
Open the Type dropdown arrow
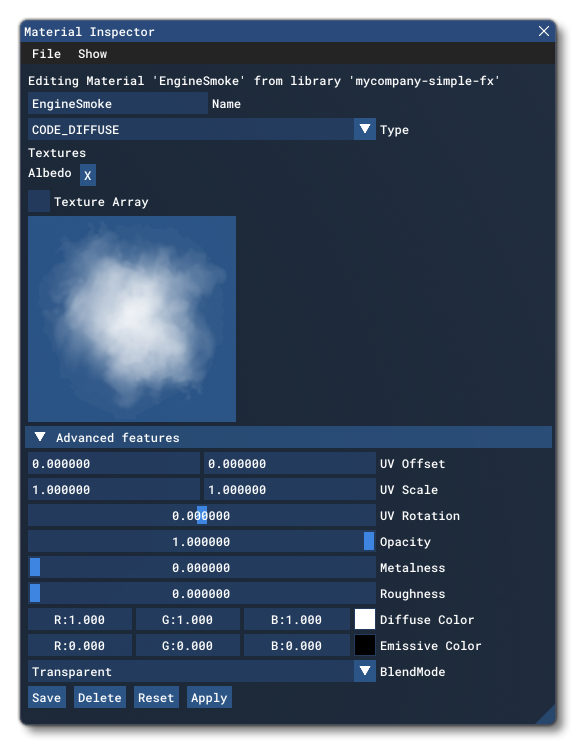tap(365, 129)
